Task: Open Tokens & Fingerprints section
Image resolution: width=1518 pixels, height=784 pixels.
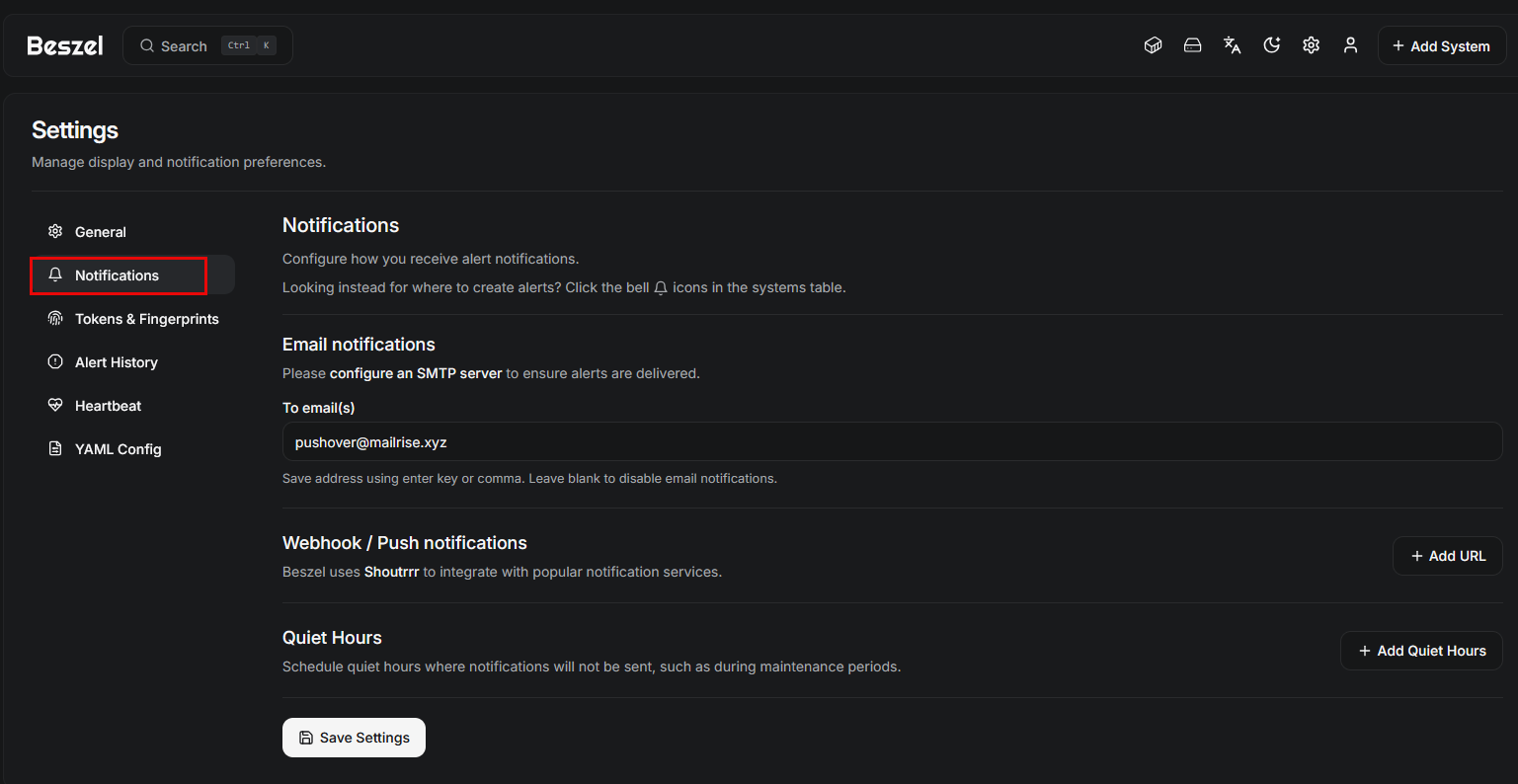Action: pos(146,319)
